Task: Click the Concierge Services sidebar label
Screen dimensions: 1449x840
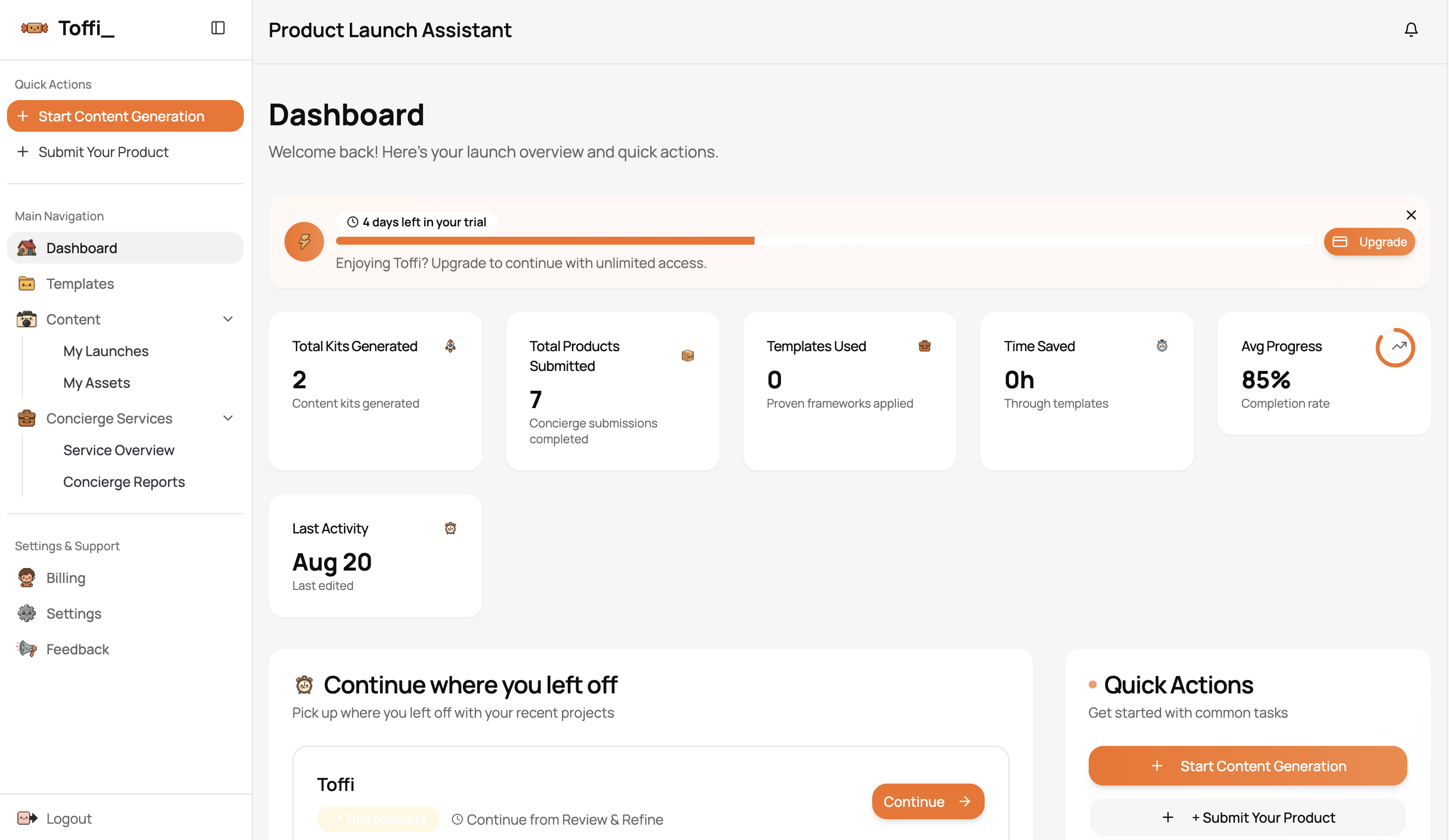Action: coord(109,419)
